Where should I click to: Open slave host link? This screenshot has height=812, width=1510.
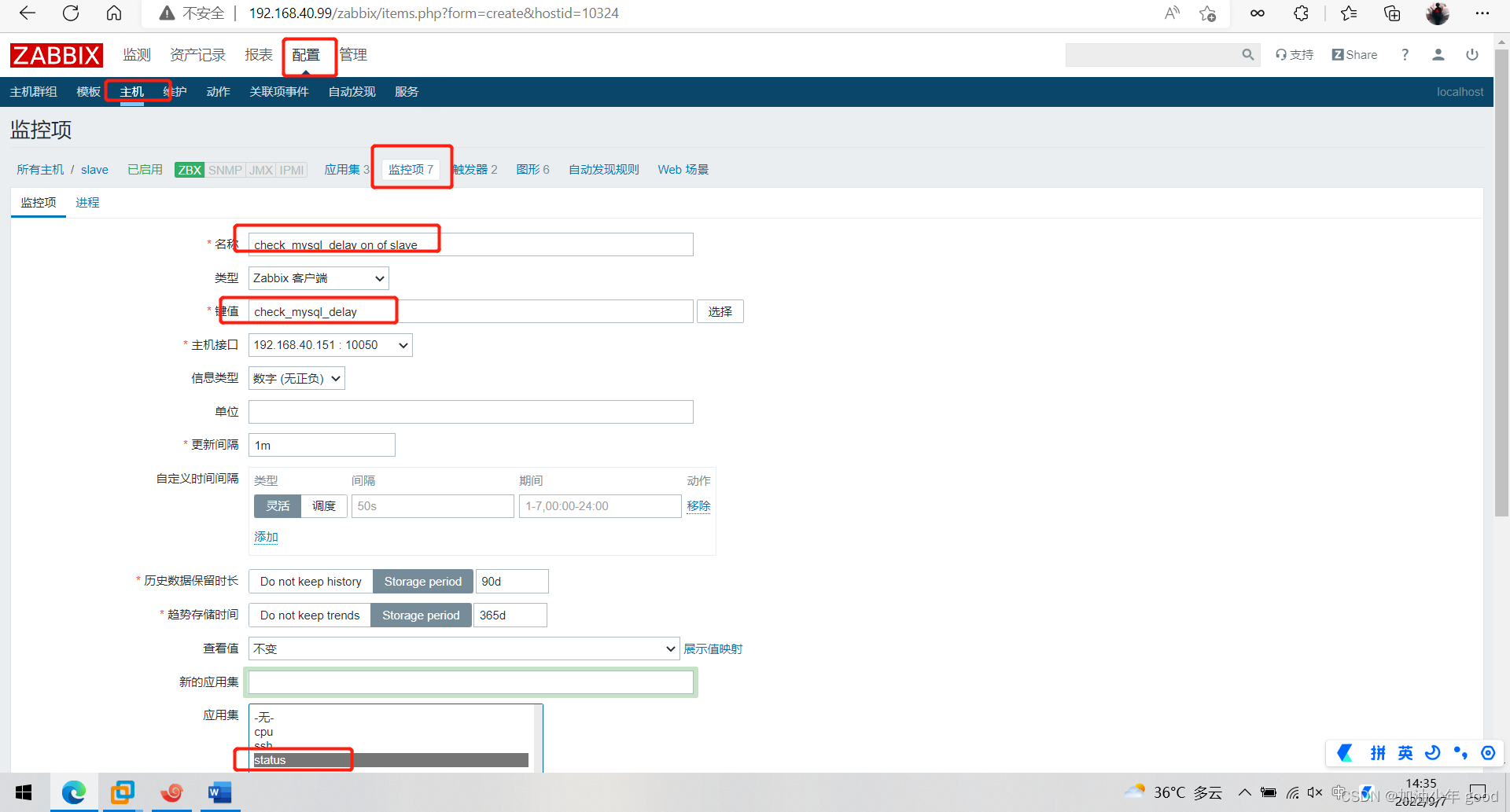(94, 169)
